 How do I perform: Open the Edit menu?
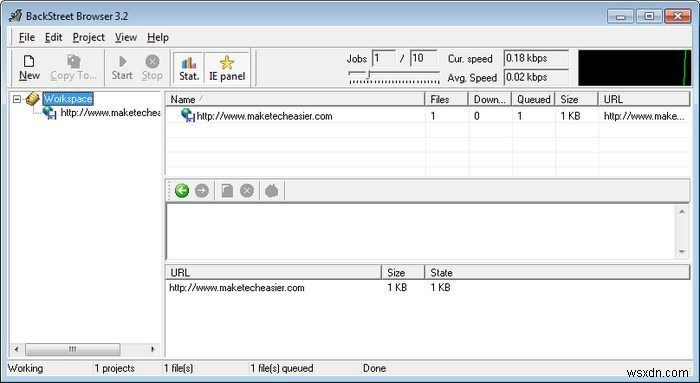(54, 37)
